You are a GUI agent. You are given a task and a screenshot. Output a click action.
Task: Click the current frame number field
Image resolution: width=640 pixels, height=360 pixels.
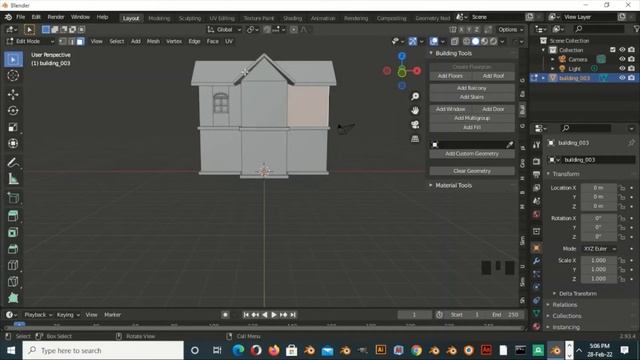pyautogui.click(x=414, y=315)
